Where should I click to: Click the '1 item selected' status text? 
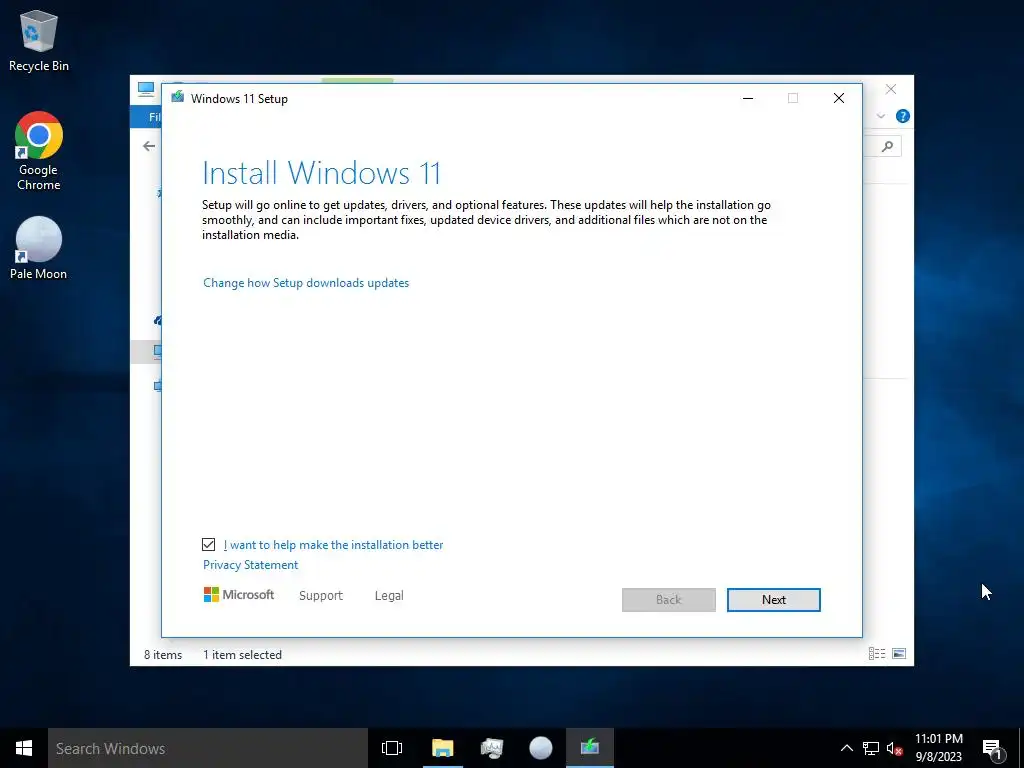pos(242,654)
